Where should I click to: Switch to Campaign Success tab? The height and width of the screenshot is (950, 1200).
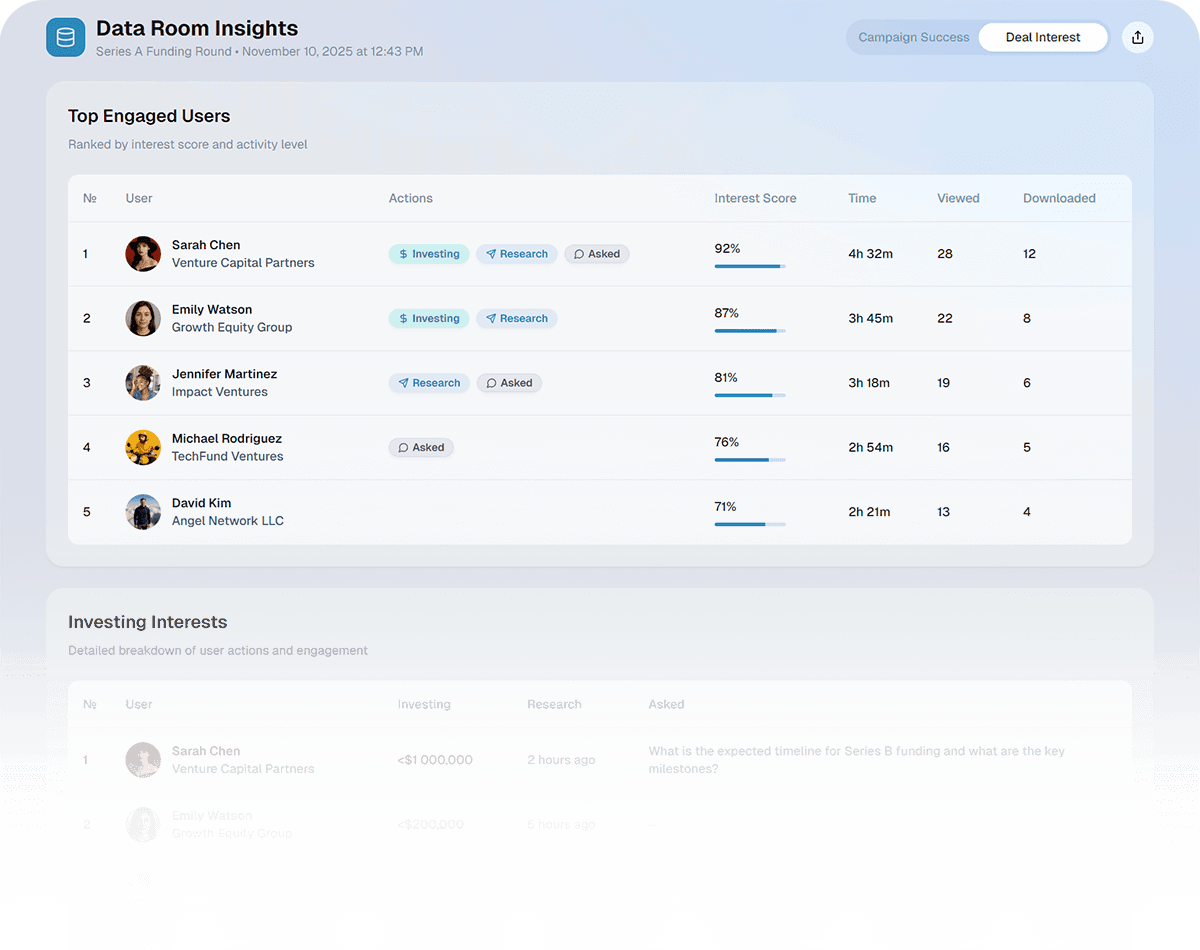pyautogui.click(x=914, y=37)
